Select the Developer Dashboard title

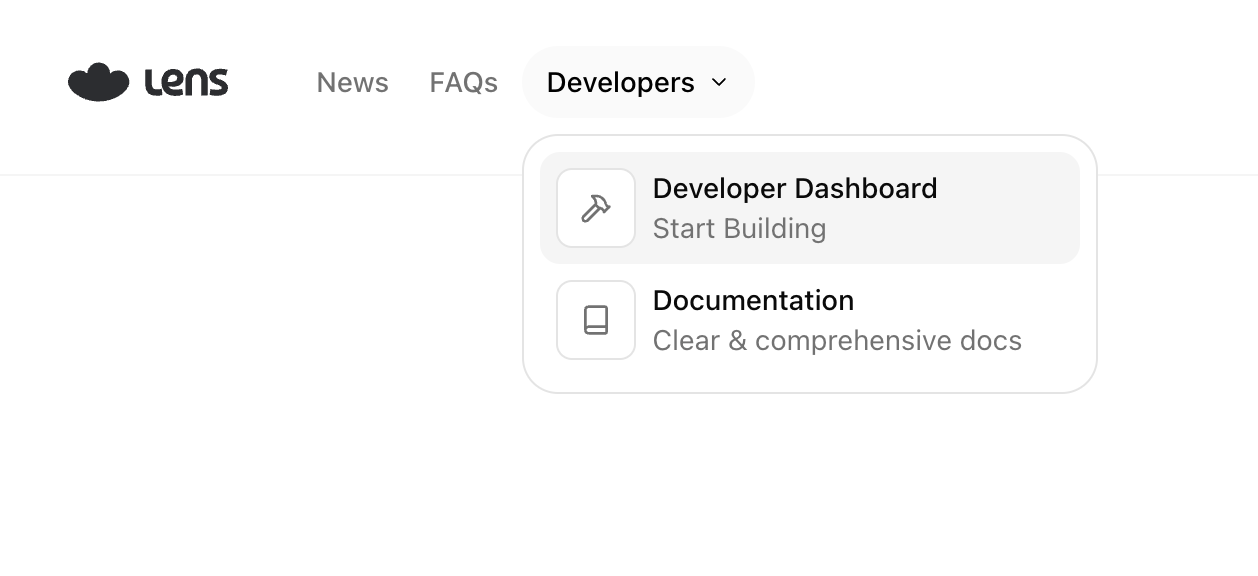794,188
